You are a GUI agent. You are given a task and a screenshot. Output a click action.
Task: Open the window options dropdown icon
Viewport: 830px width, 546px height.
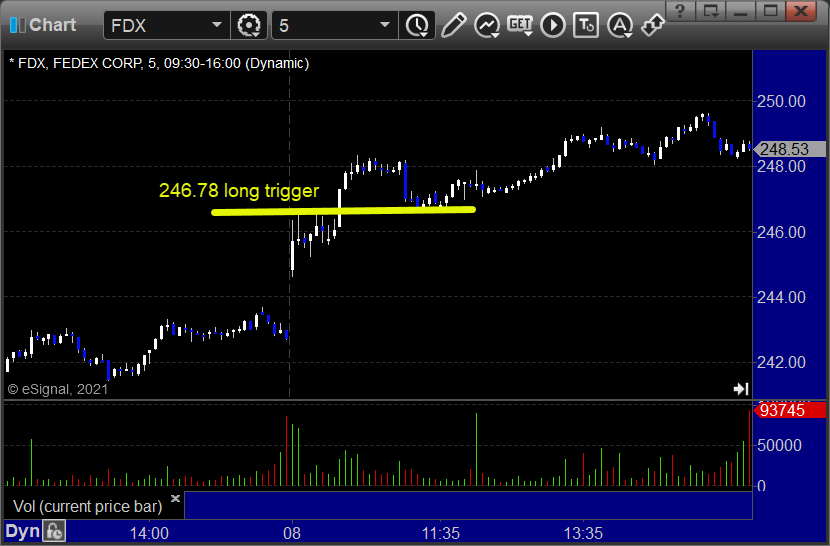pyautogui.click(x=710, y=11)
